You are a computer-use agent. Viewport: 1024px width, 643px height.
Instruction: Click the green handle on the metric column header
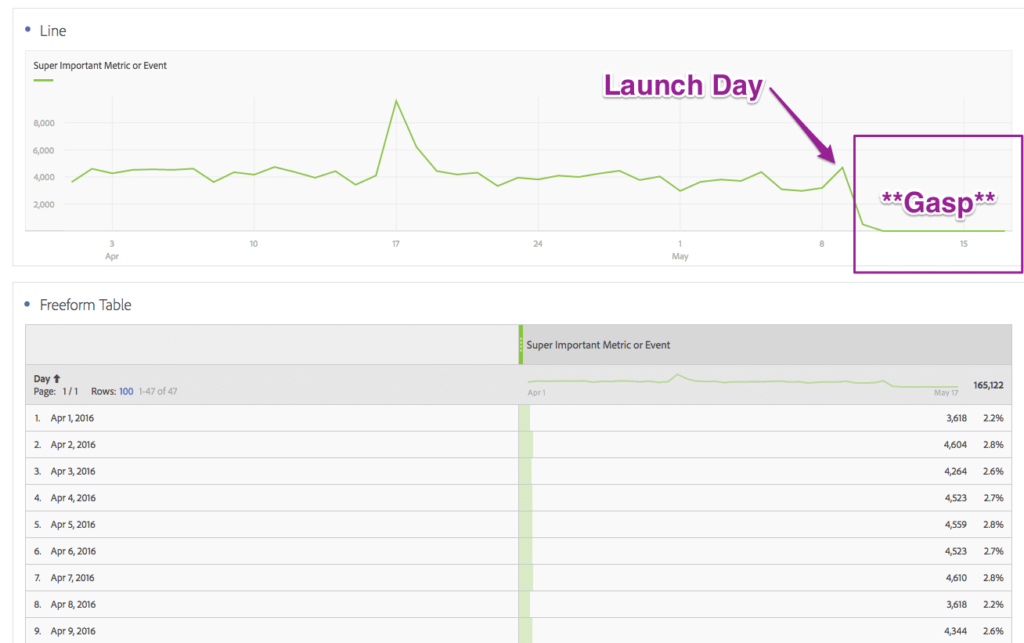521,345
